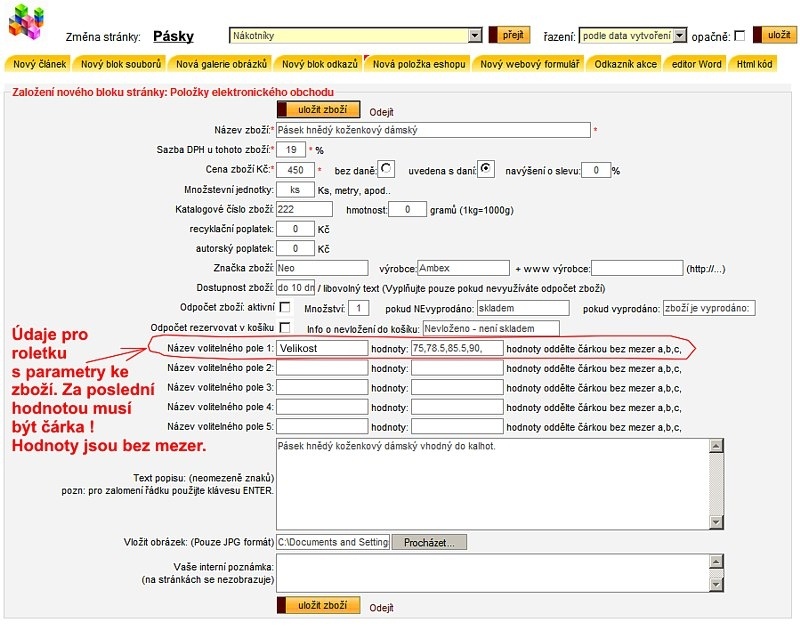Open the Nový článek tab
800x631 pixels.
[39, 64]
